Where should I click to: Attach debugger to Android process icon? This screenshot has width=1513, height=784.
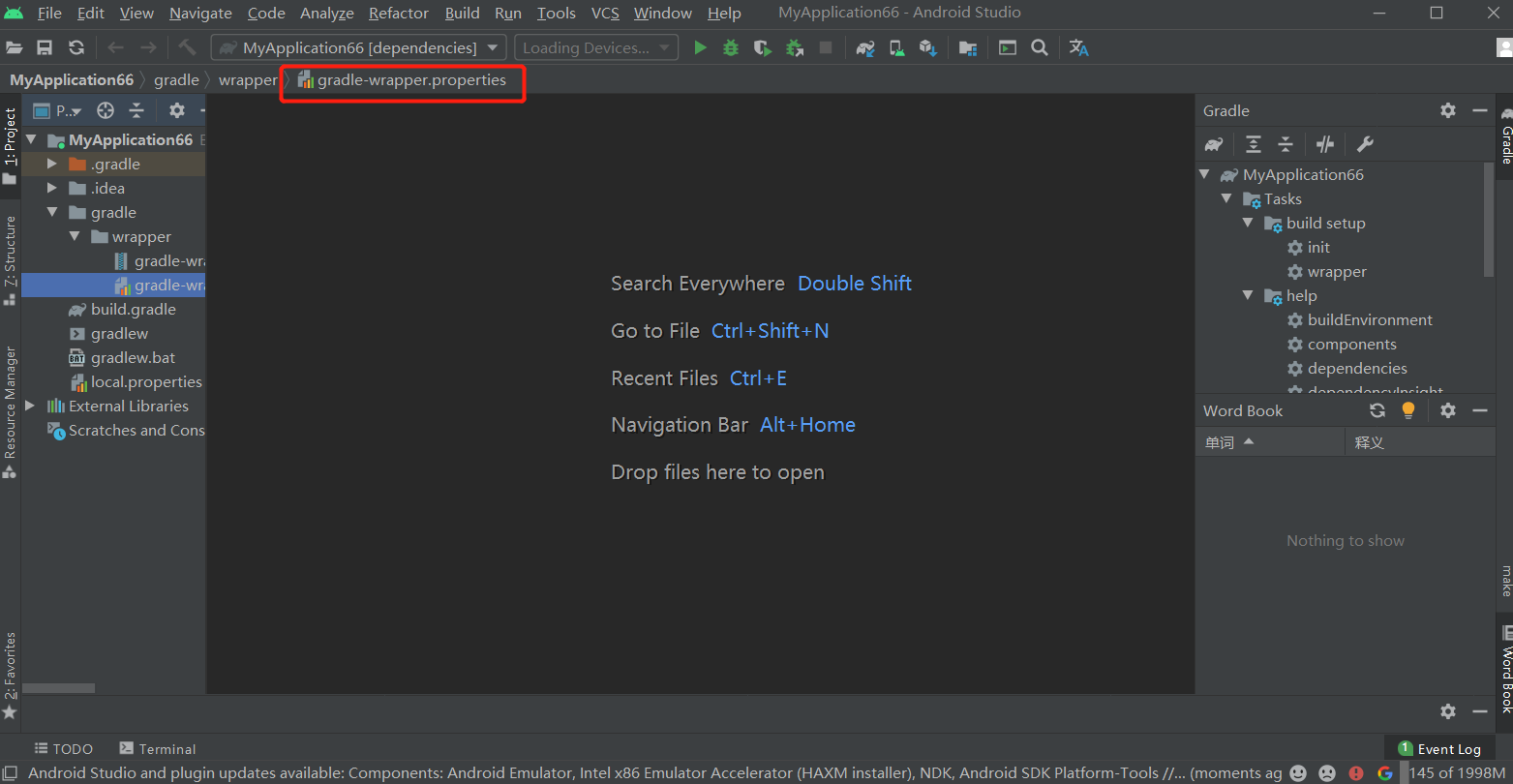pos(795,47)
